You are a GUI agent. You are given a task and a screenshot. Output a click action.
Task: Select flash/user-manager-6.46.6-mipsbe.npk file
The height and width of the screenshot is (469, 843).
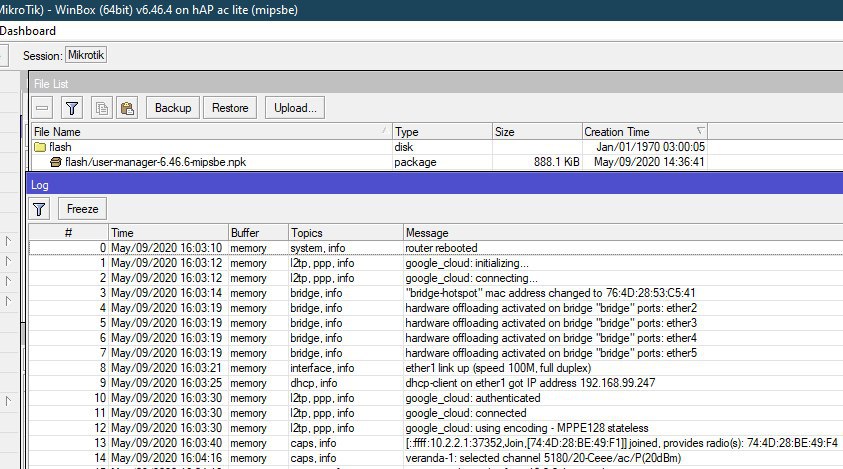[x=155, y=162]
